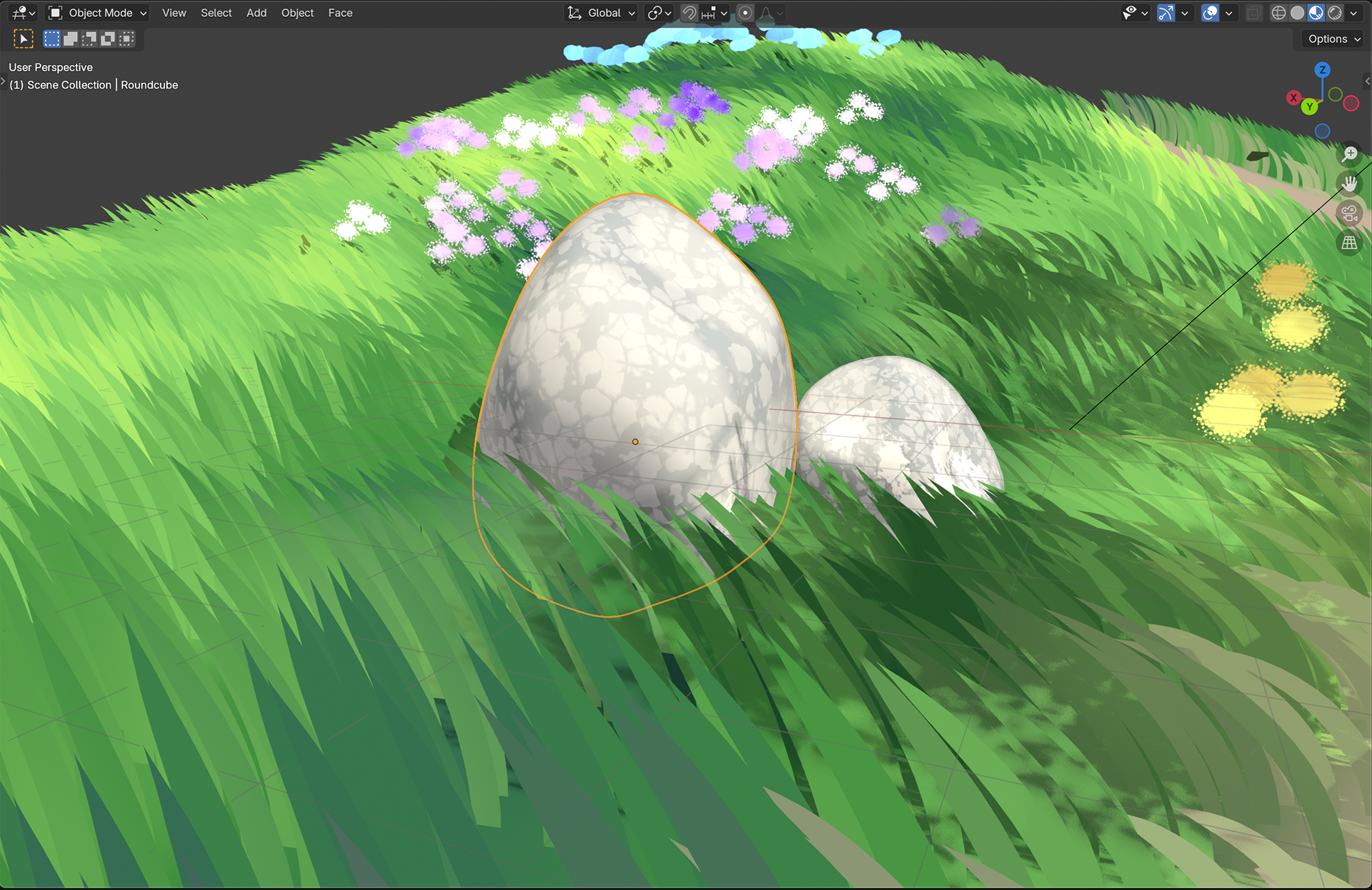Click the blue Z axis gizmo
Image resolution: width=1372 pixels, height=890 pixels.
click(x=1322, y=69)
